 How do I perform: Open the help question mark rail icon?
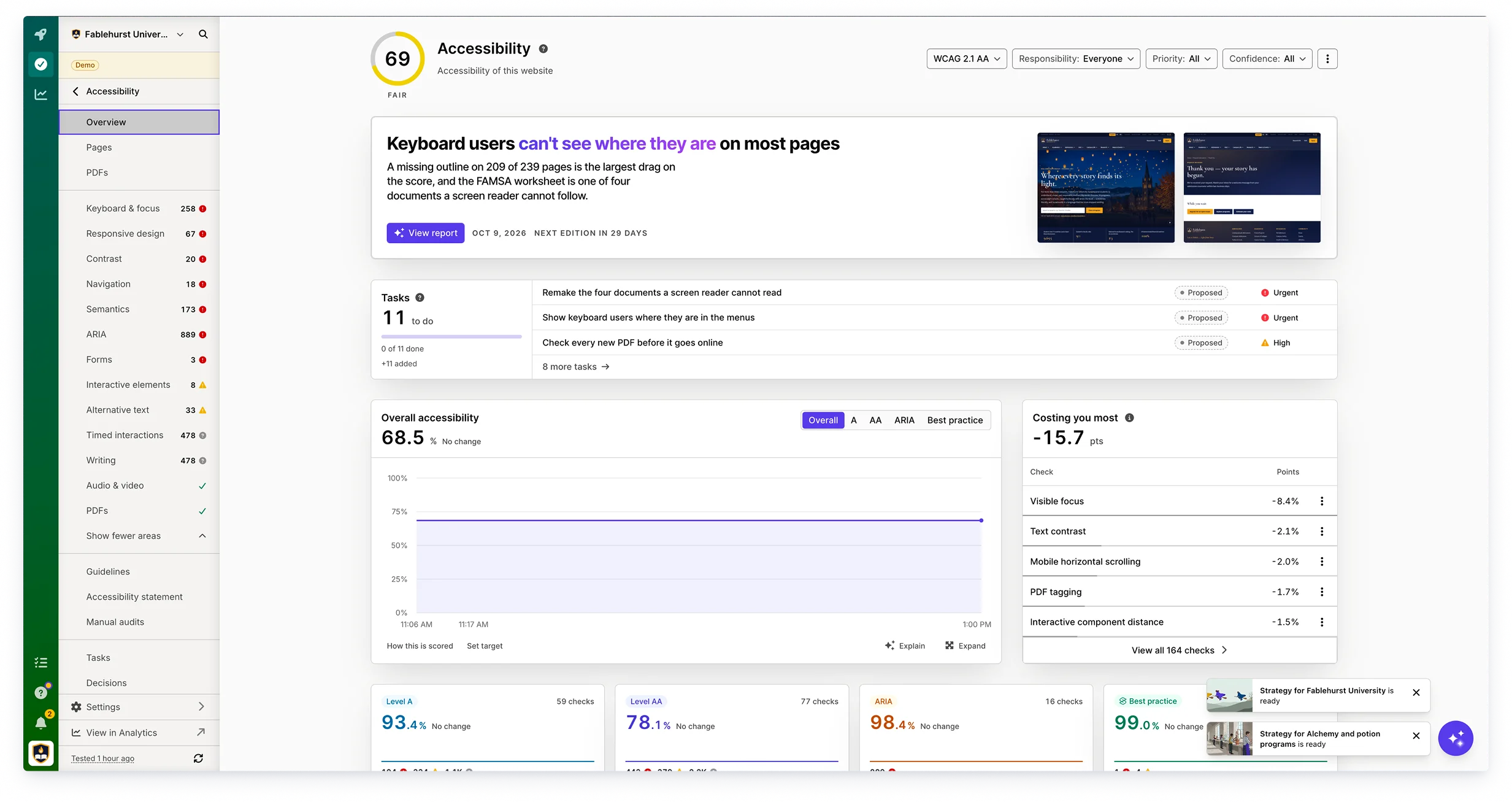40,693
